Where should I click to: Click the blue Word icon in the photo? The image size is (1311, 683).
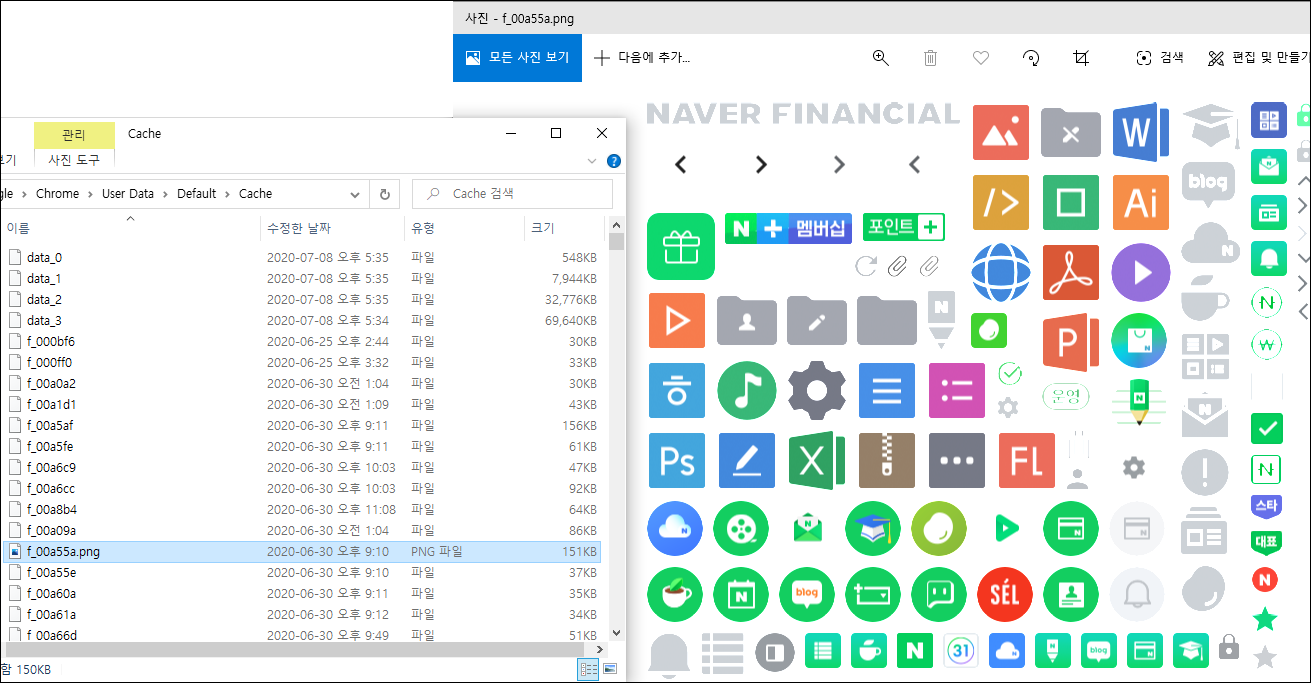pyautogui.click(x=1140, y=131)
